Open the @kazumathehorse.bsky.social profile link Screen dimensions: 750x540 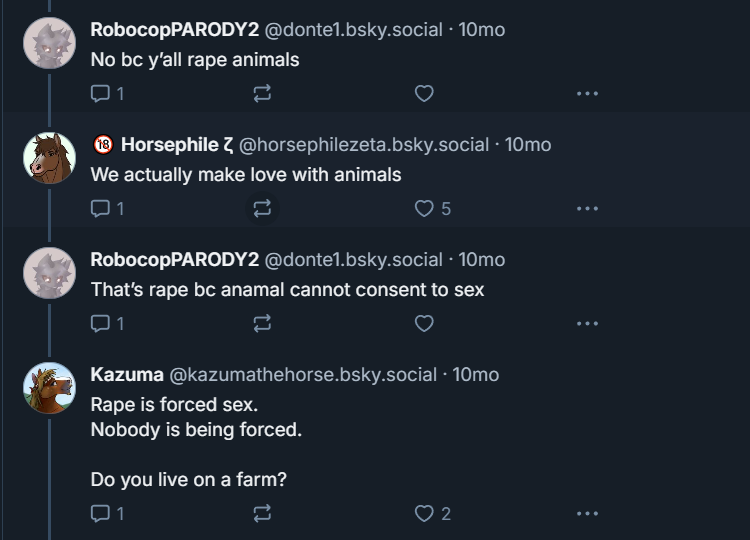(303, 375)
